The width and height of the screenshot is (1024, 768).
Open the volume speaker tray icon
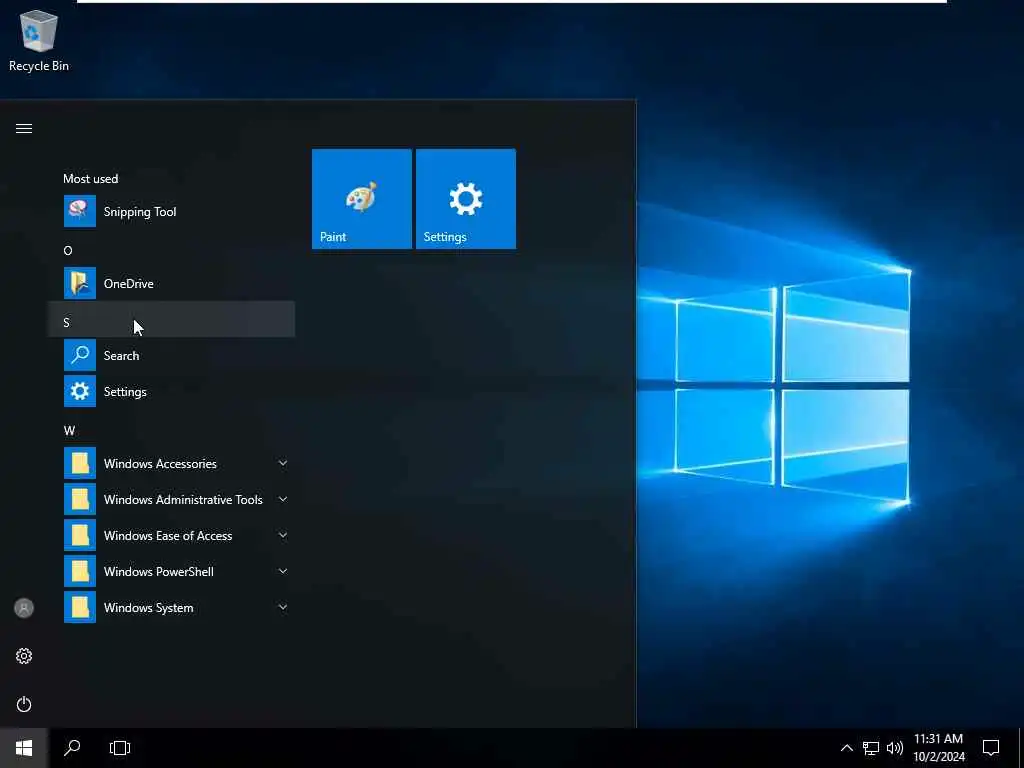[895, 748]
